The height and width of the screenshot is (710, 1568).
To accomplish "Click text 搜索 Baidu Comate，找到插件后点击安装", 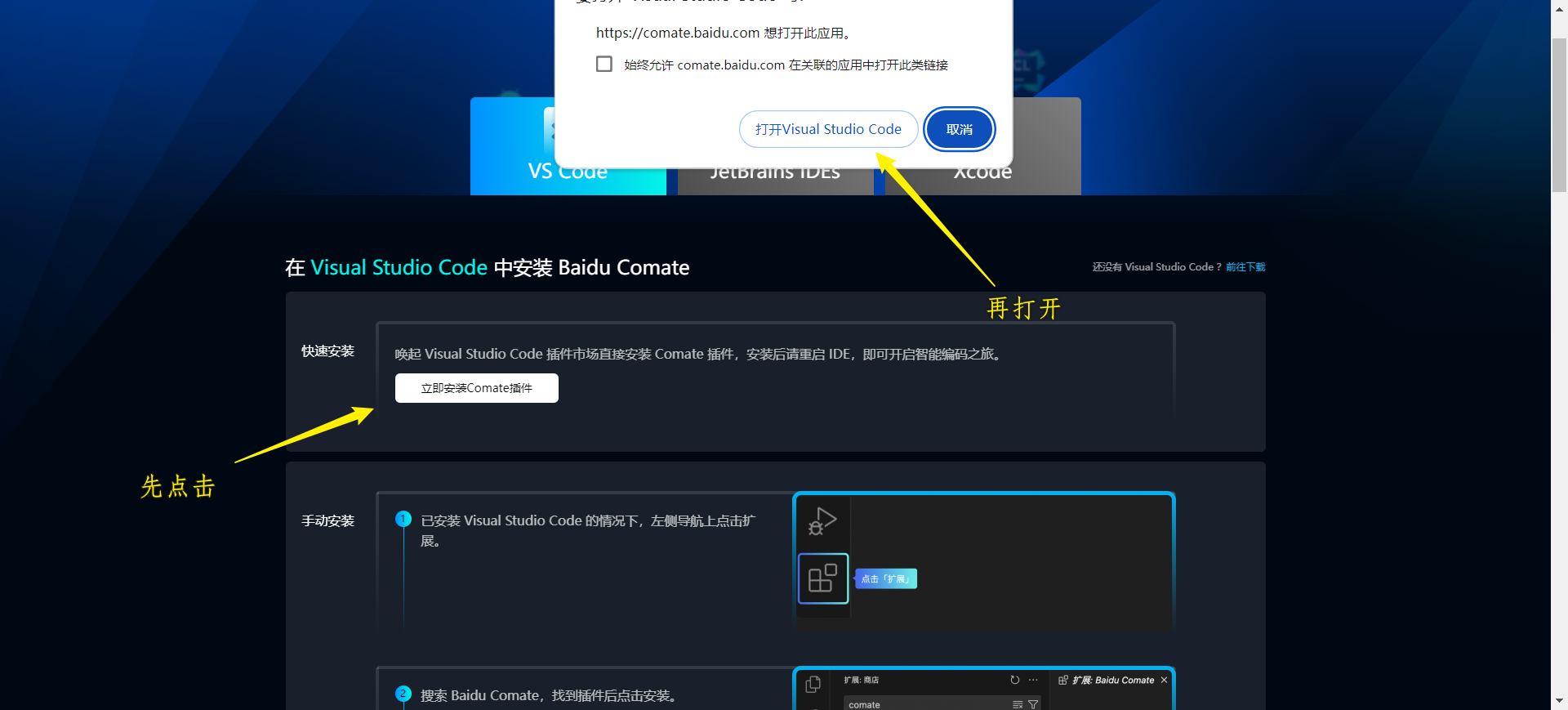I will coord(548,695).
